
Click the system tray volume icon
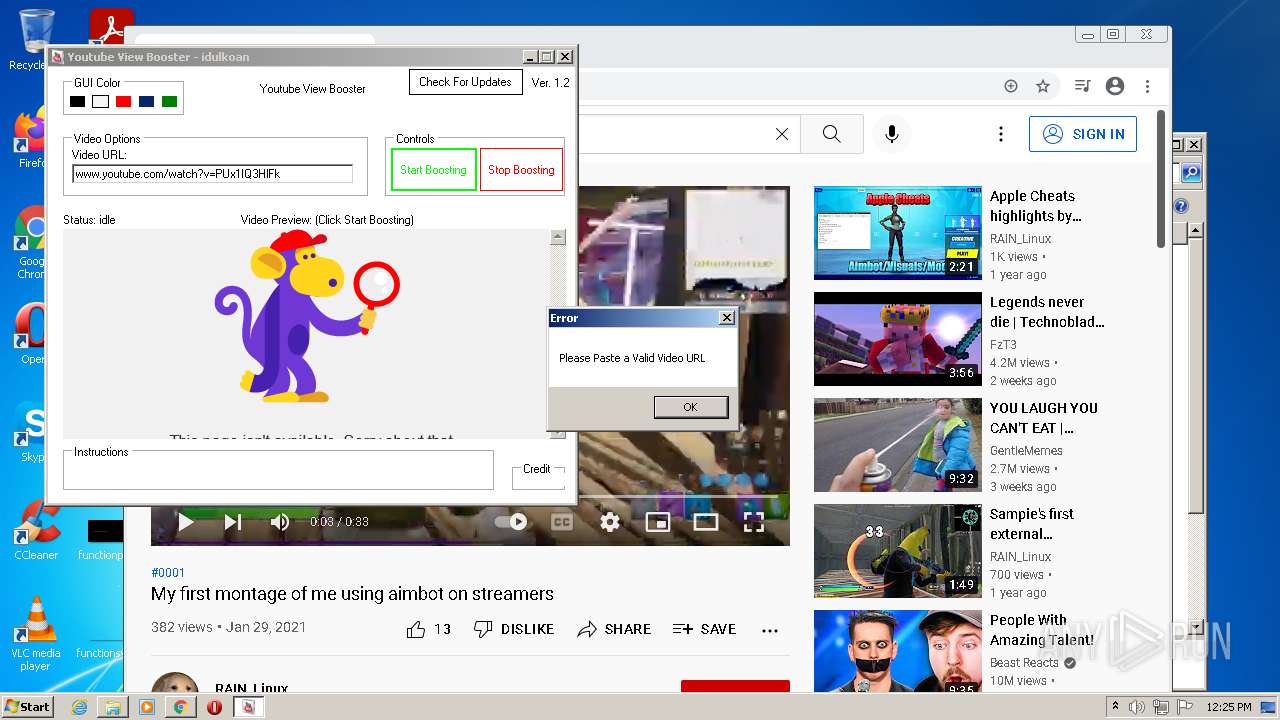tap(1137, 707)
